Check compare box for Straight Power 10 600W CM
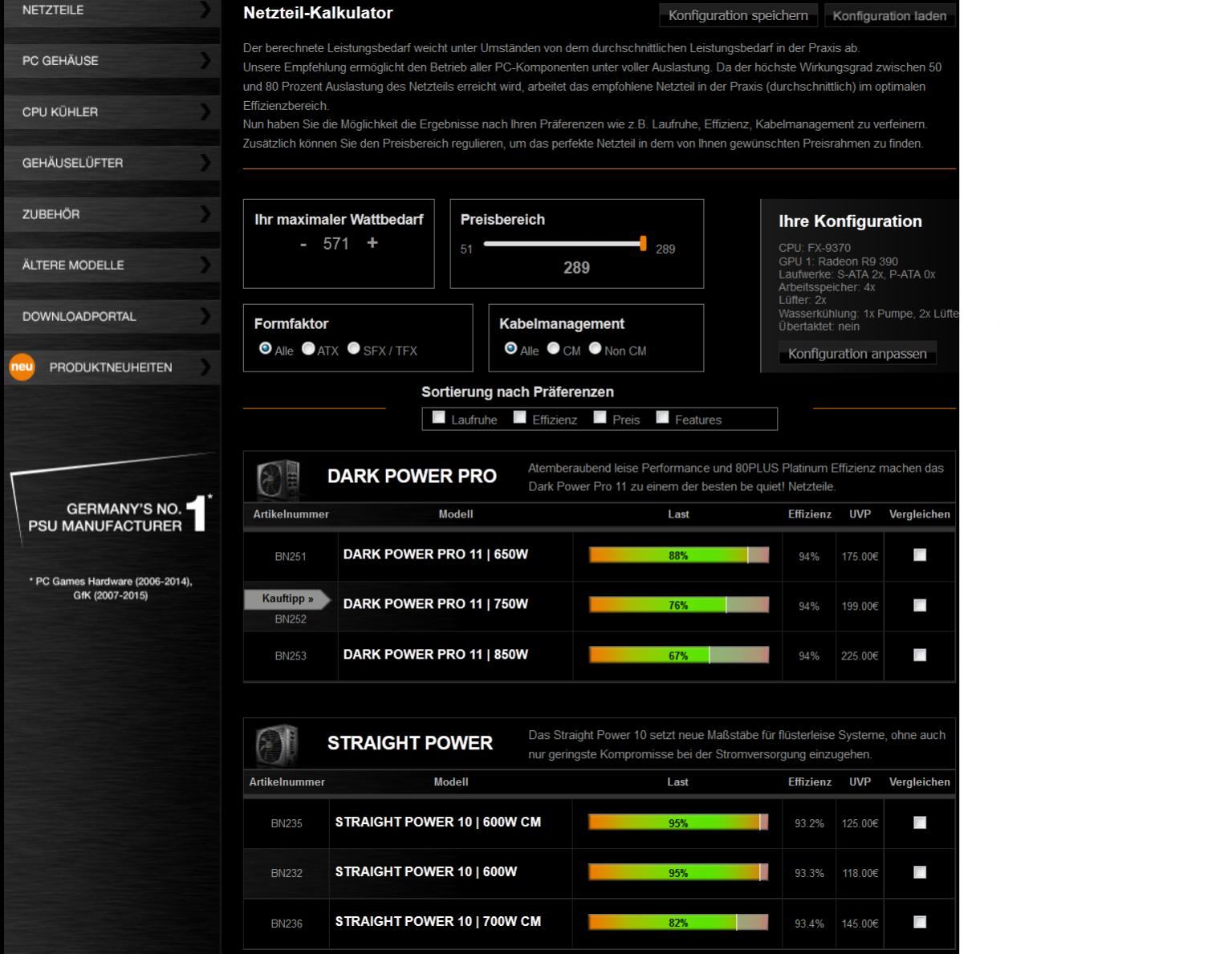1232x954 pixels. 920,822
